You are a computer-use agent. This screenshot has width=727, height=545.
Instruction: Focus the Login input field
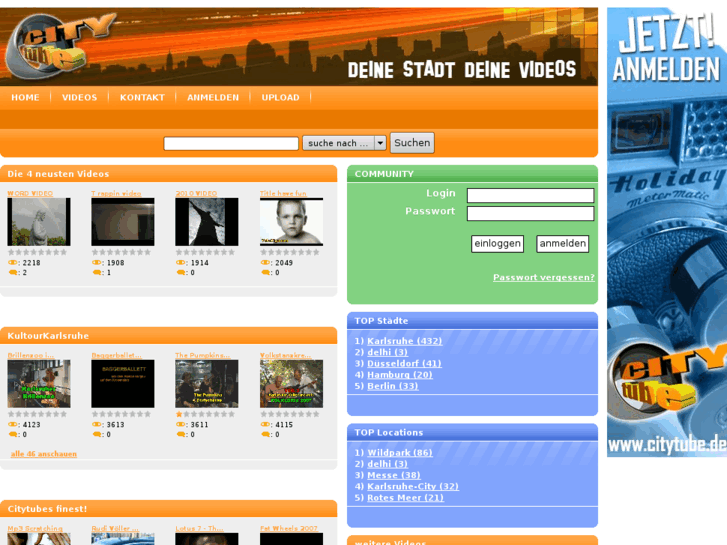point(530,195)
